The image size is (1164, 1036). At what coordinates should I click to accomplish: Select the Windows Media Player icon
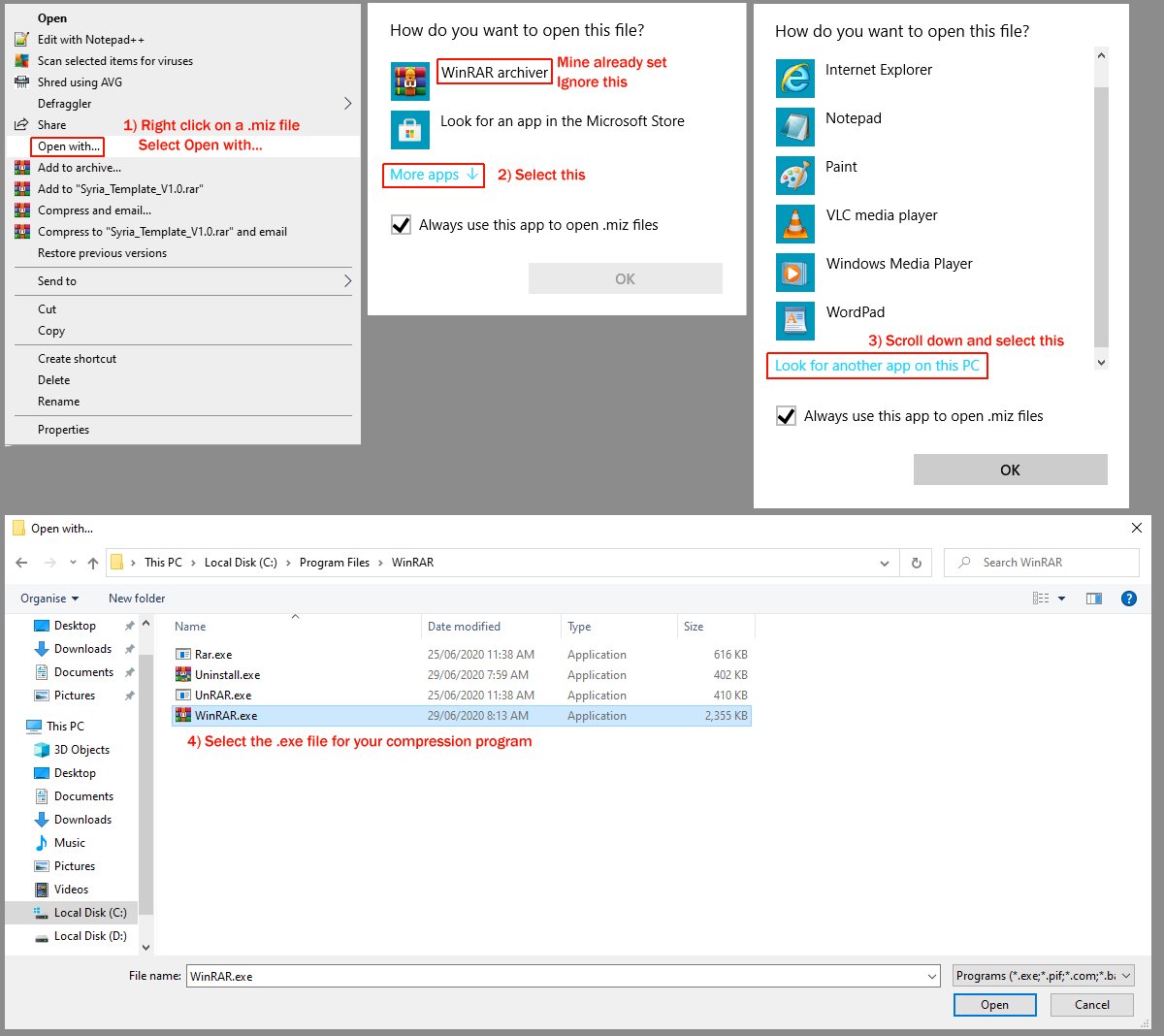[x=795, y=273]
